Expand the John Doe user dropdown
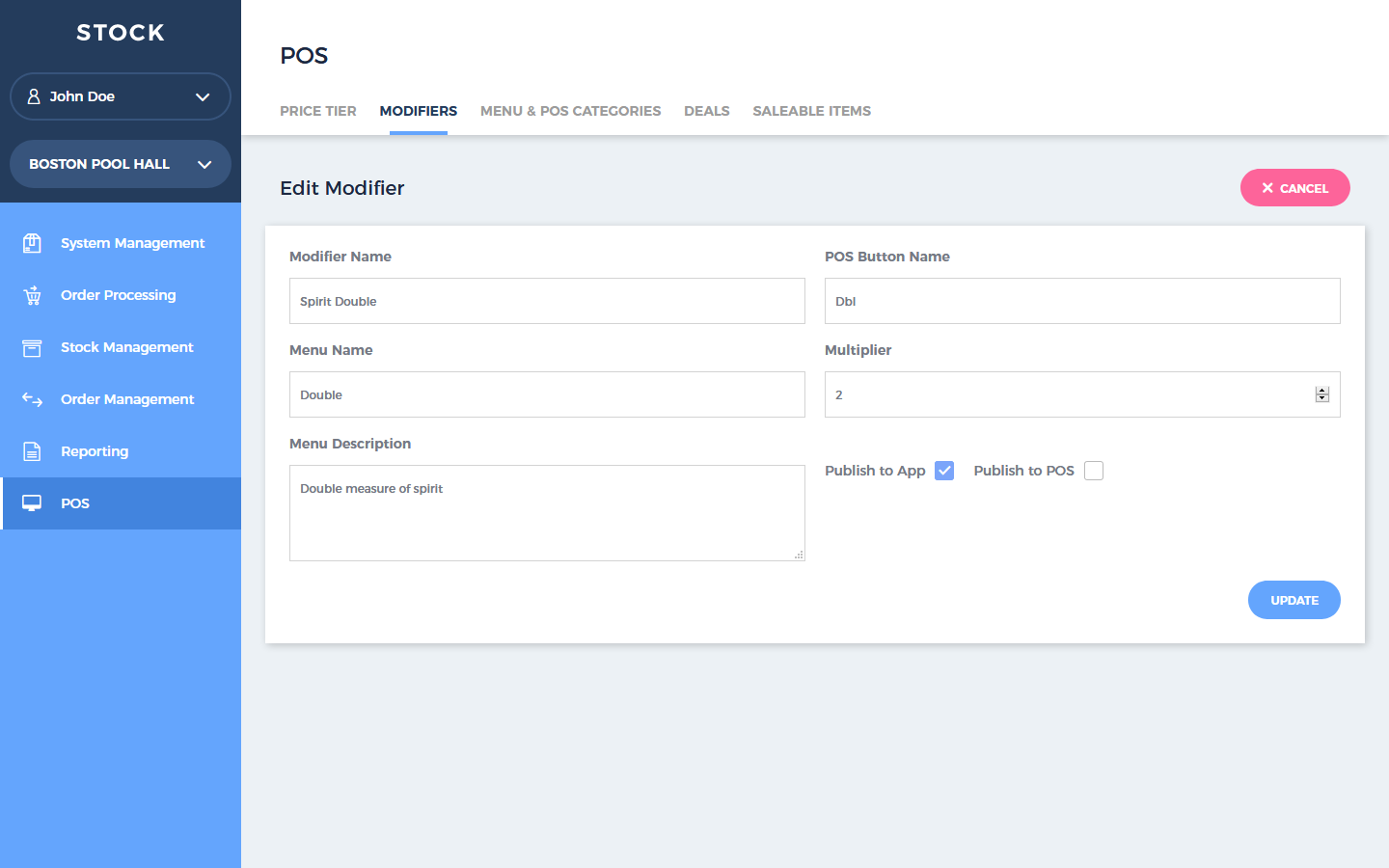The image size is (1389, 868). click(x=203, y=96)
